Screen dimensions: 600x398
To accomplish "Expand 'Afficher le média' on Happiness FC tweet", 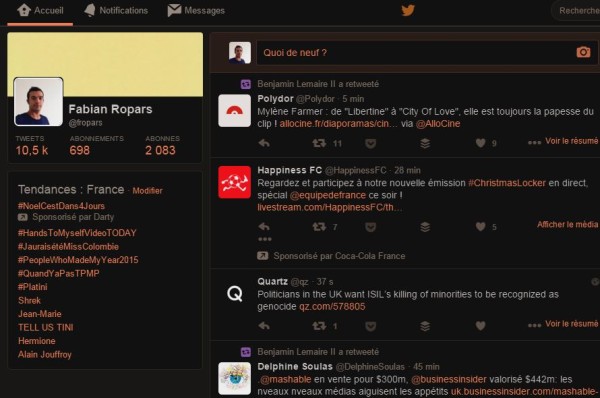I will 567,225.
